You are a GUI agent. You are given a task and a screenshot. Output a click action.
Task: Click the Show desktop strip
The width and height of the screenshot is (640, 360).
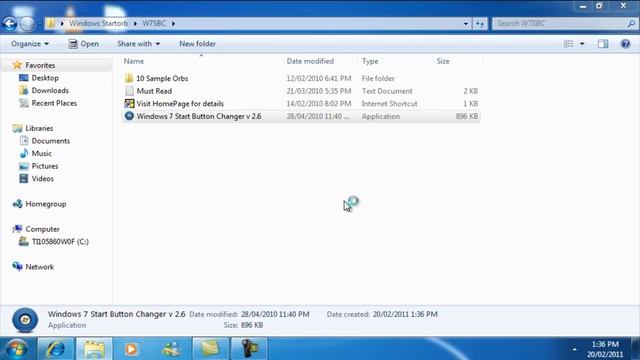click(x=635, y=349)
